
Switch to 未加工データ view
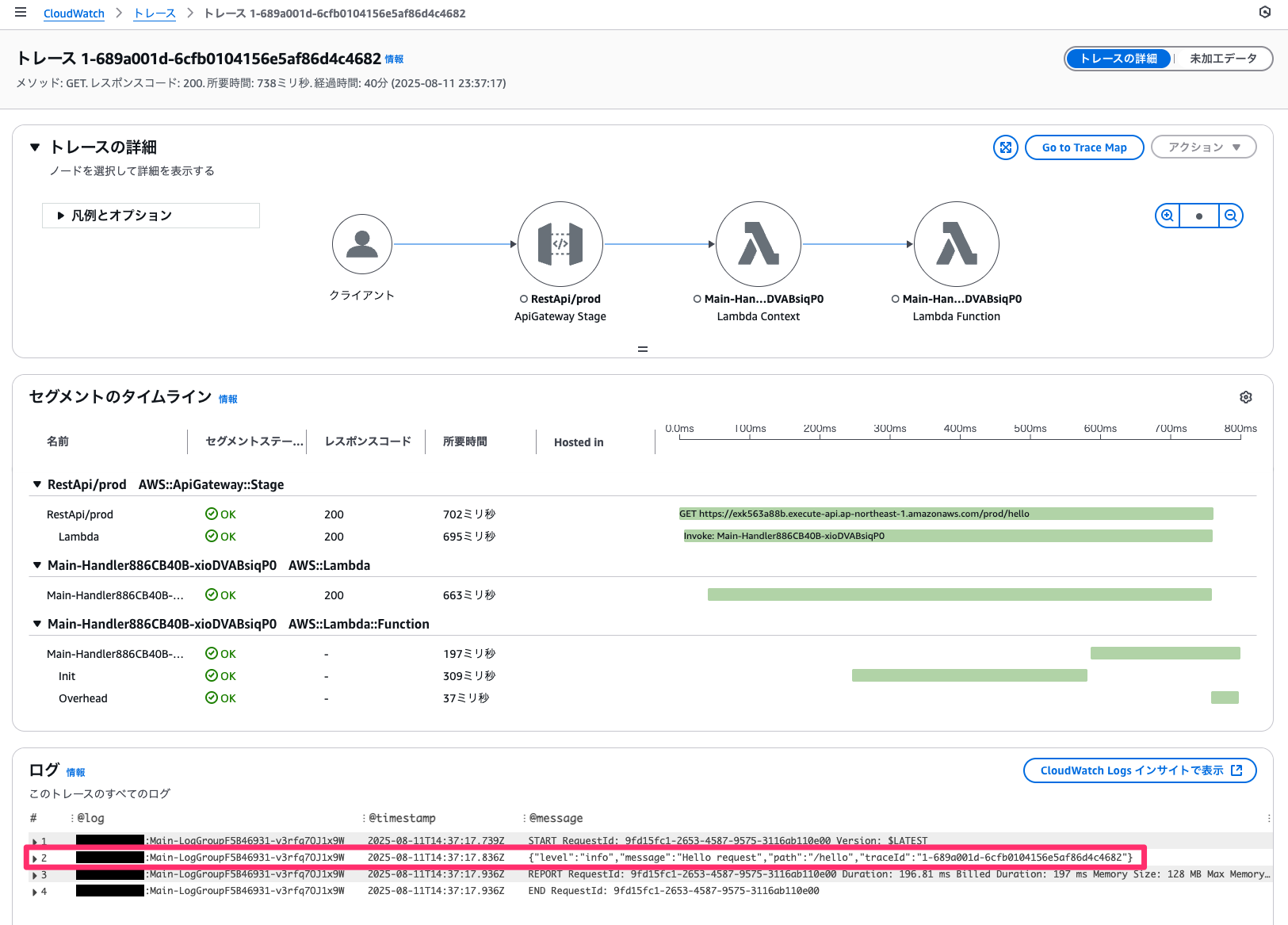pos(1223,59)
